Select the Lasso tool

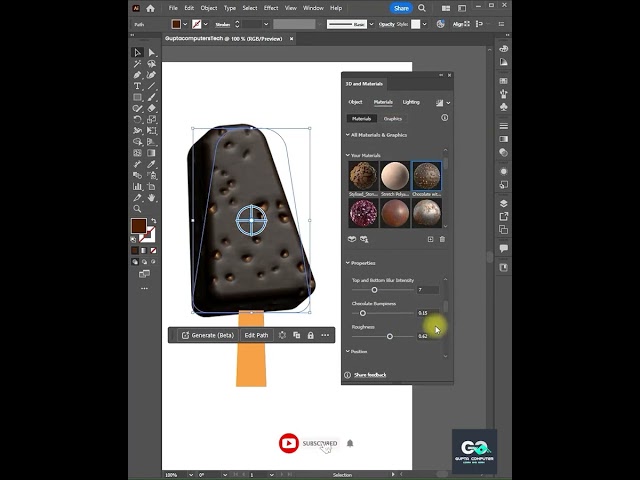[x=152, y=64]
